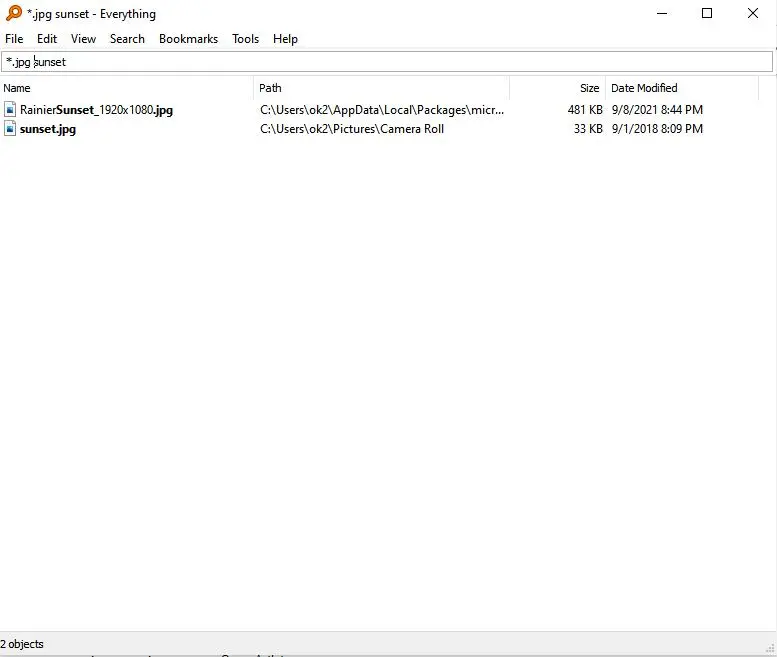Sort by Date Modified column header
Screen dimensions: 777x657
pyautogui.click(x=682, y=88)
